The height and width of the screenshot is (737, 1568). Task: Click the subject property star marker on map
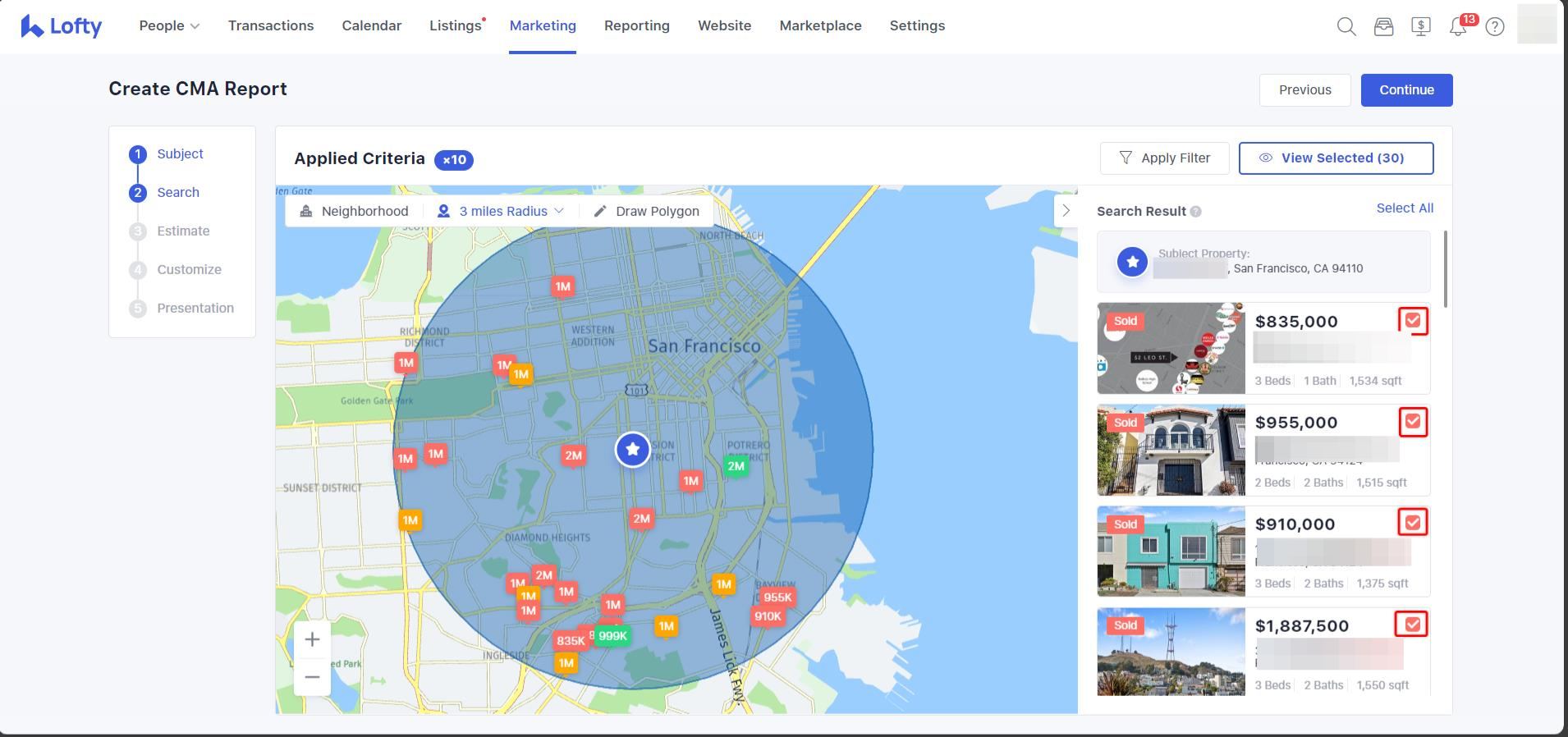pyautogui.click(x=633, y=450)
